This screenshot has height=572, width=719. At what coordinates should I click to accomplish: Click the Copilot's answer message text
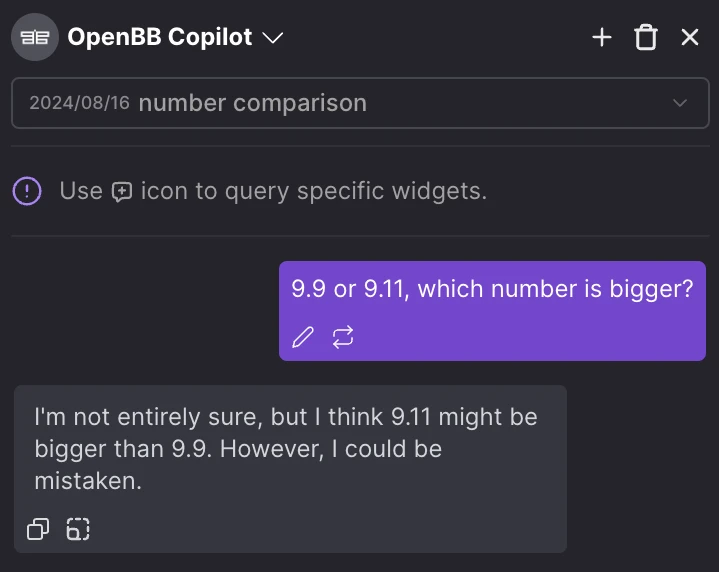(x=285, y=448)
